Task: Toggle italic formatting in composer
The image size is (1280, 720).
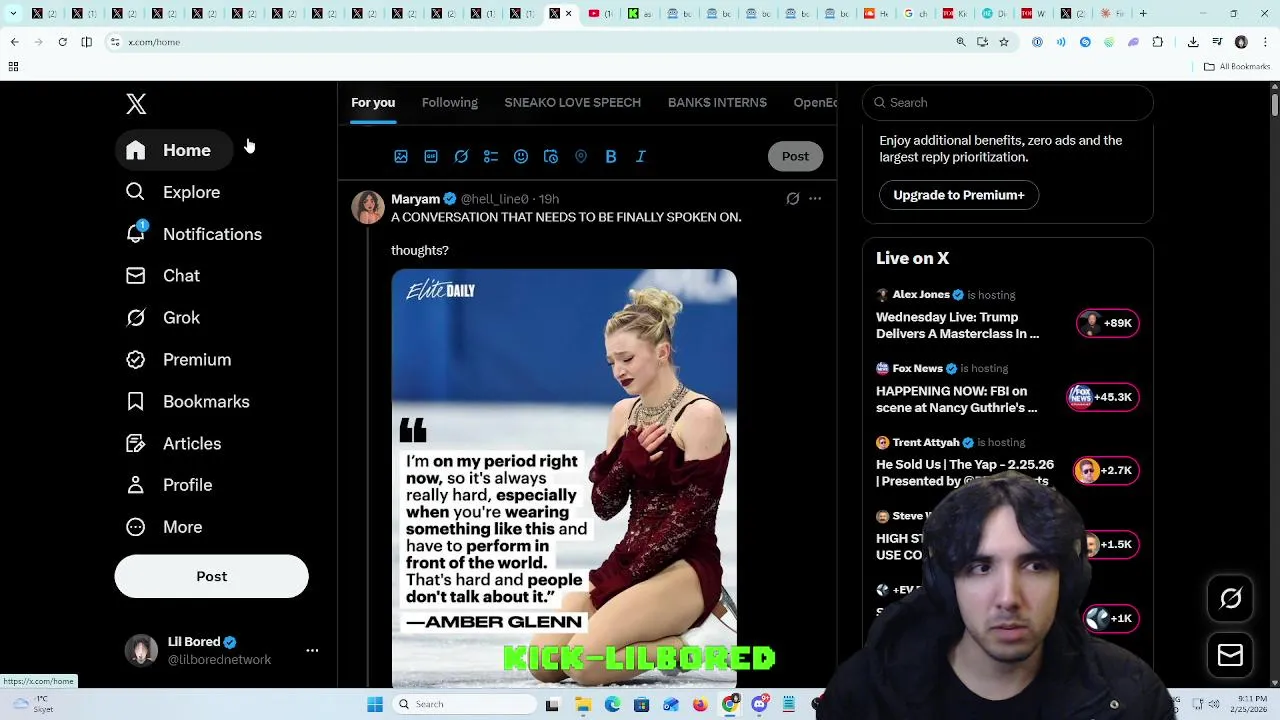Action: point(641,156)
